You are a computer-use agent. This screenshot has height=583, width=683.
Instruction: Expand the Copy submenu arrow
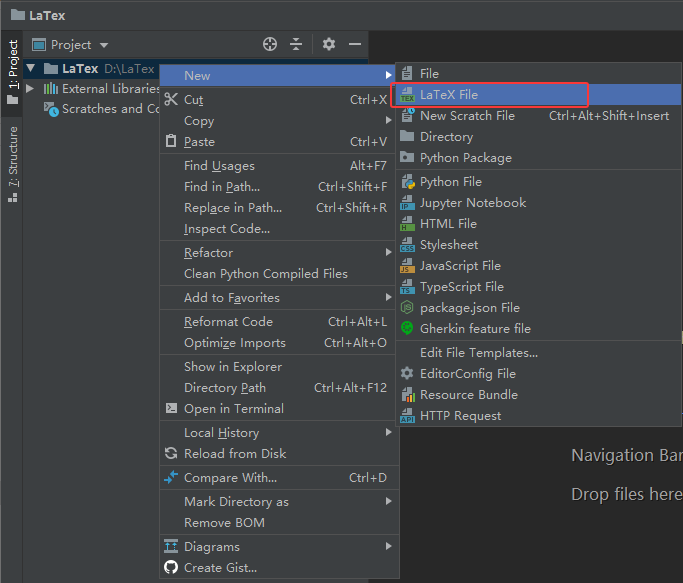pyautogui.click(x=389, y=120)
